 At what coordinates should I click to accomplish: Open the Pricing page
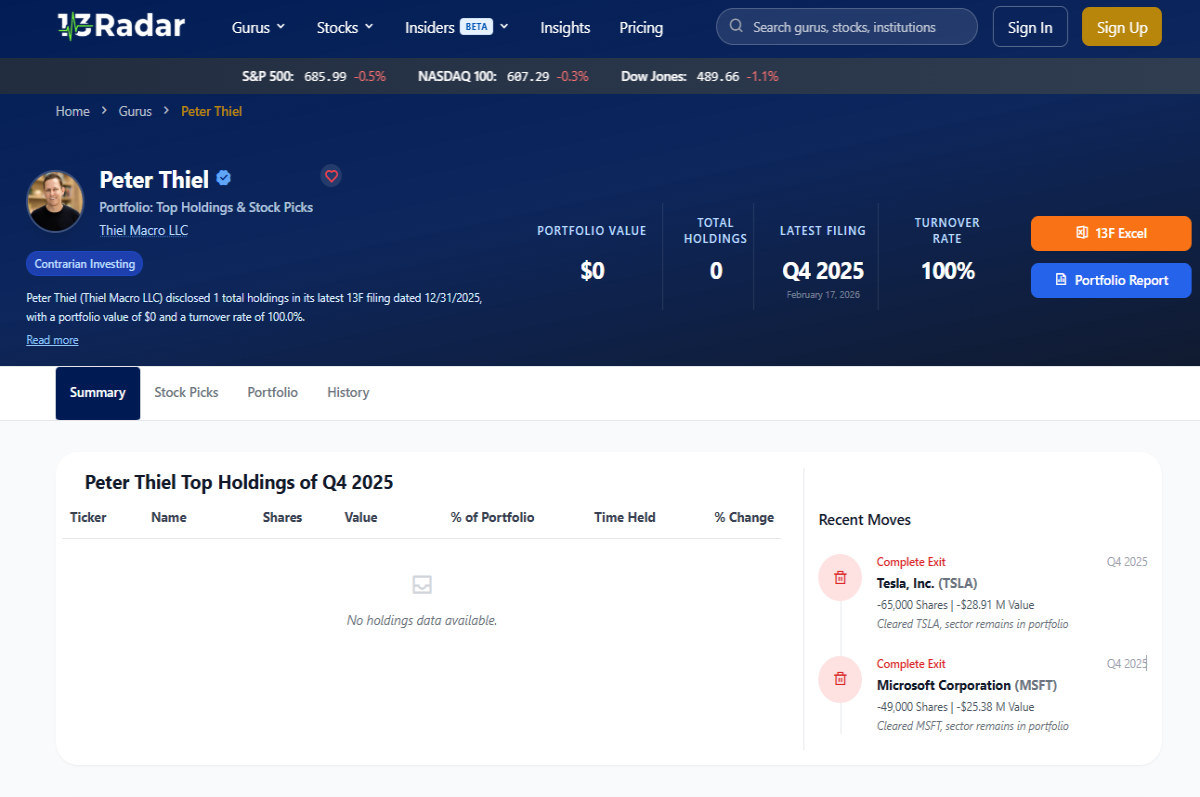641,27
